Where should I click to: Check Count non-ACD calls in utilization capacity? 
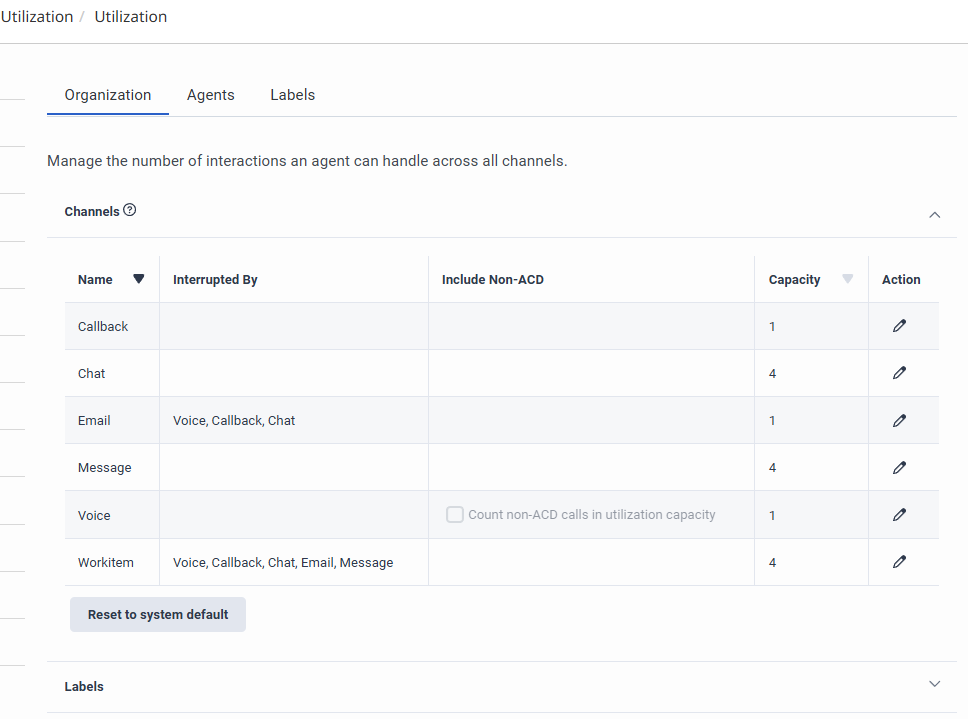point(455,515)
